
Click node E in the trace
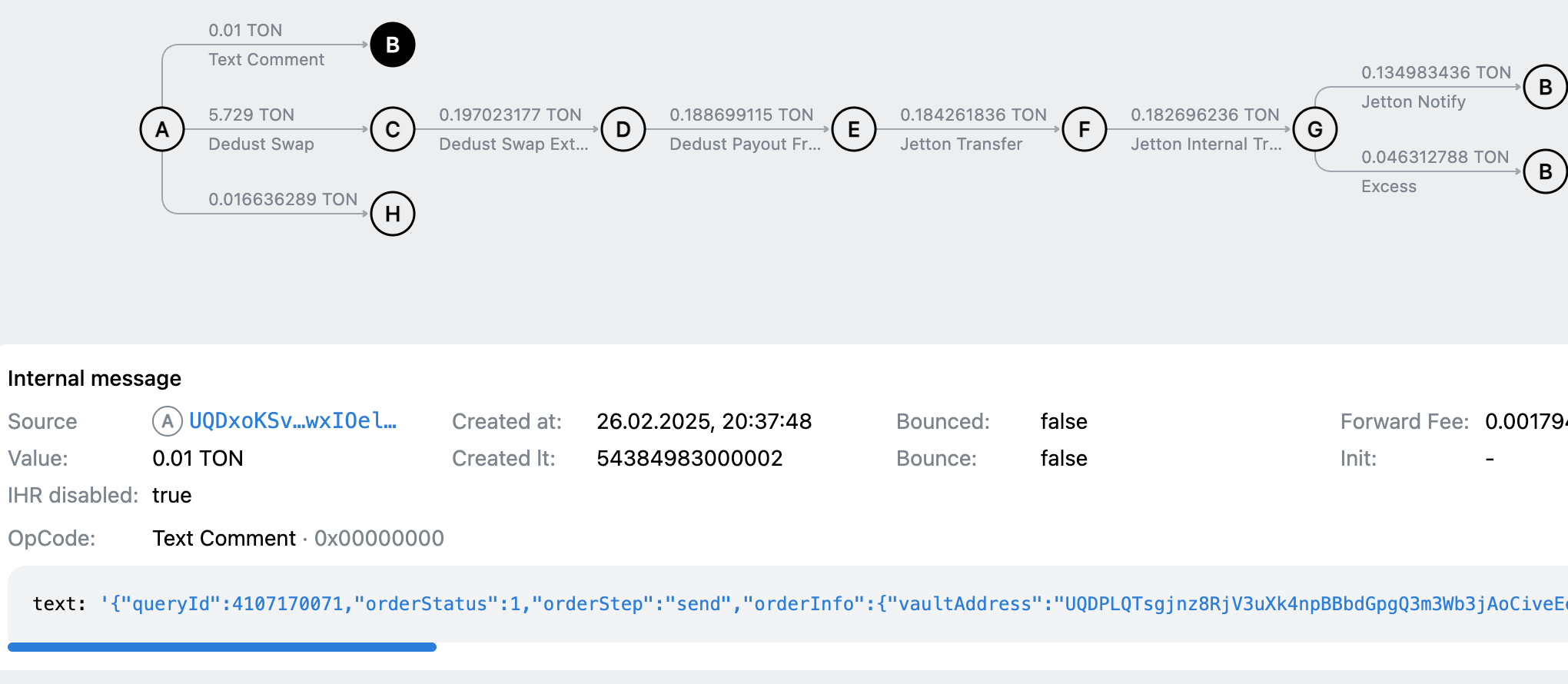(x=854, y=129)
